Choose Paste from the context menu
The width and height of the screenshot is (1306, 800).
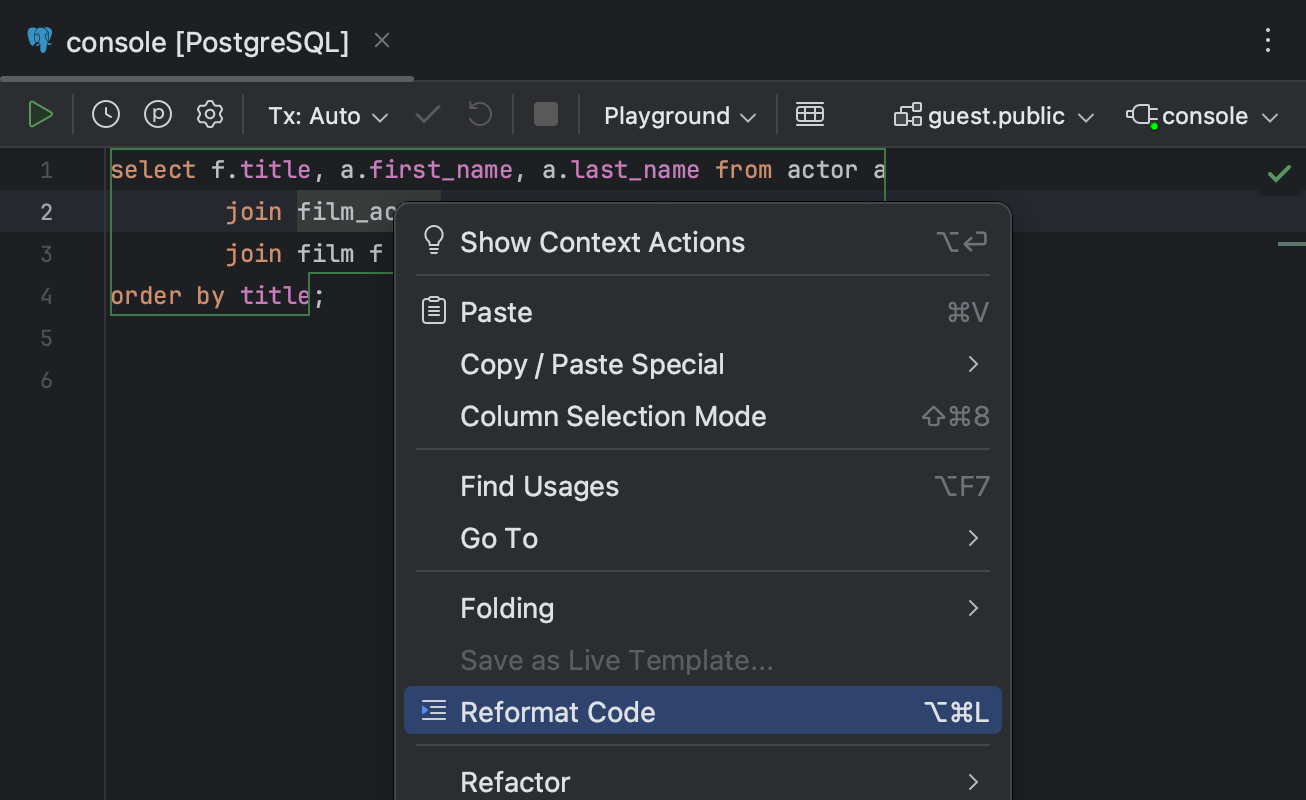tap(495, 312)
